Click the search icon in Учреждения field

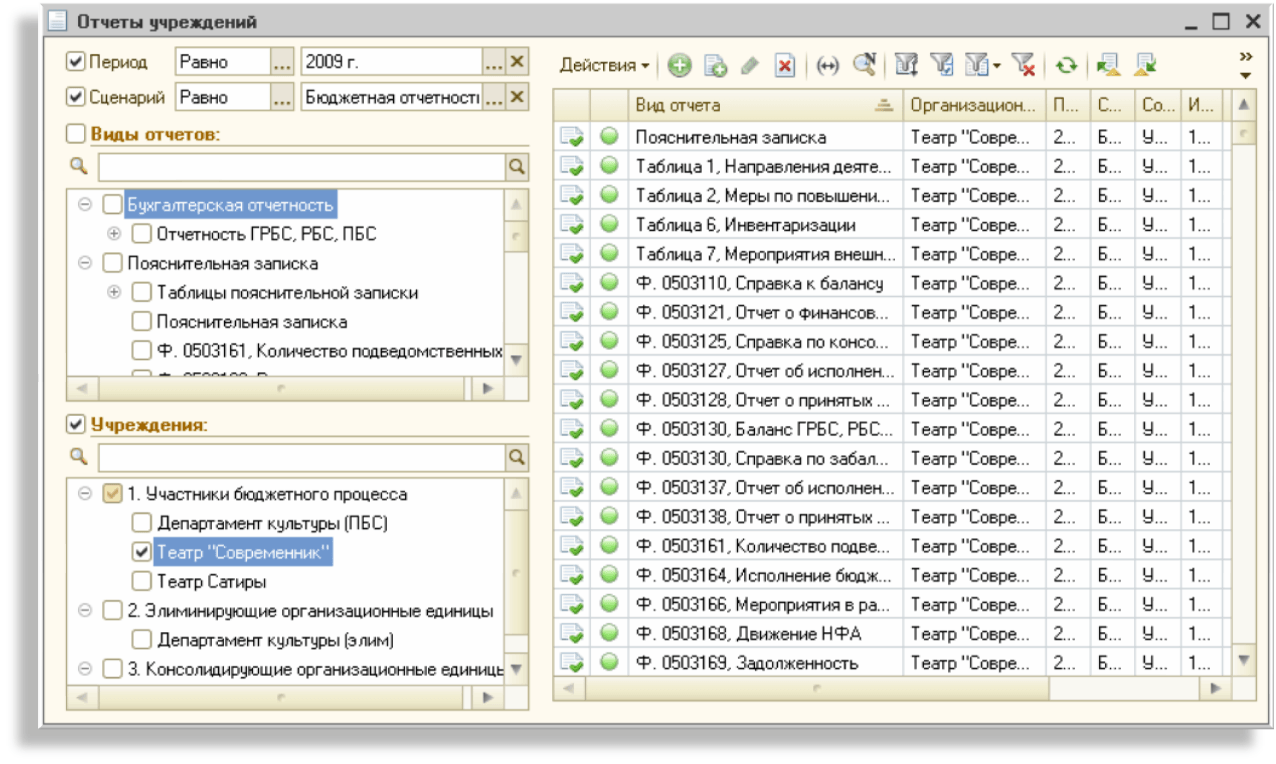point(516,457)
